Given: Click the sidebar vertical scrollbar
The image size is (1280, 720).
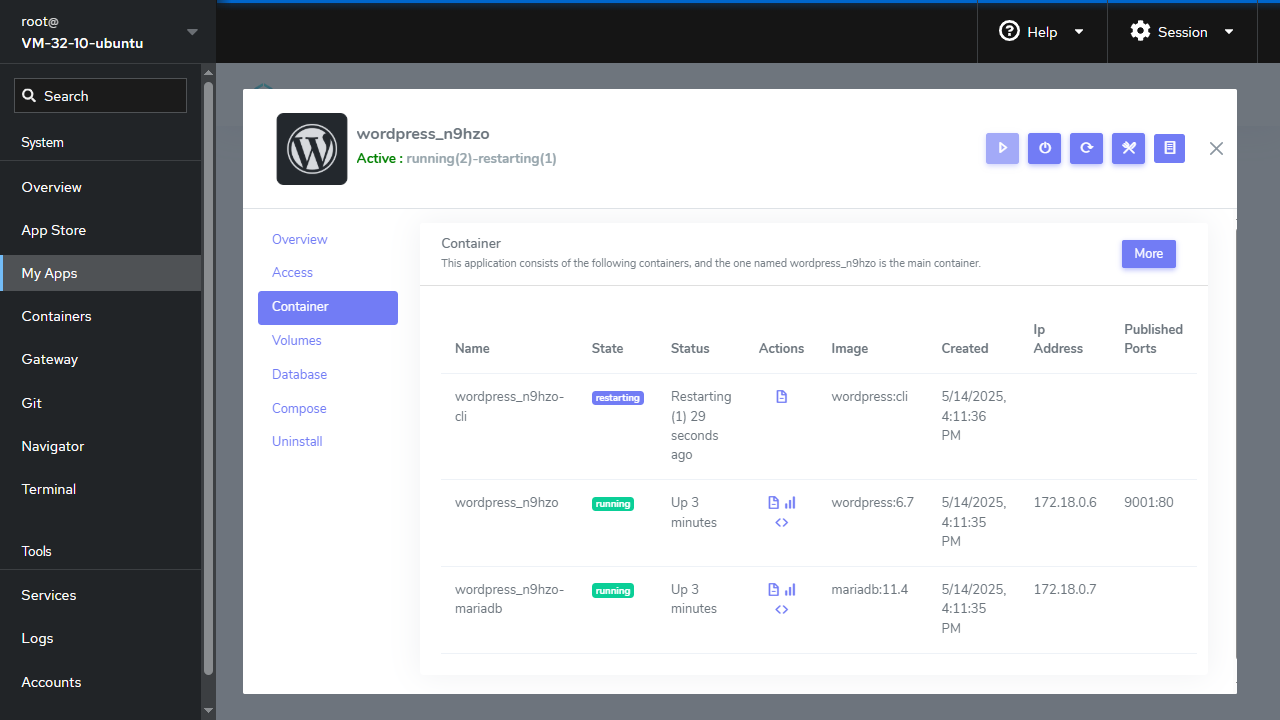Looking at the screenshot, I should coord(208,380).
